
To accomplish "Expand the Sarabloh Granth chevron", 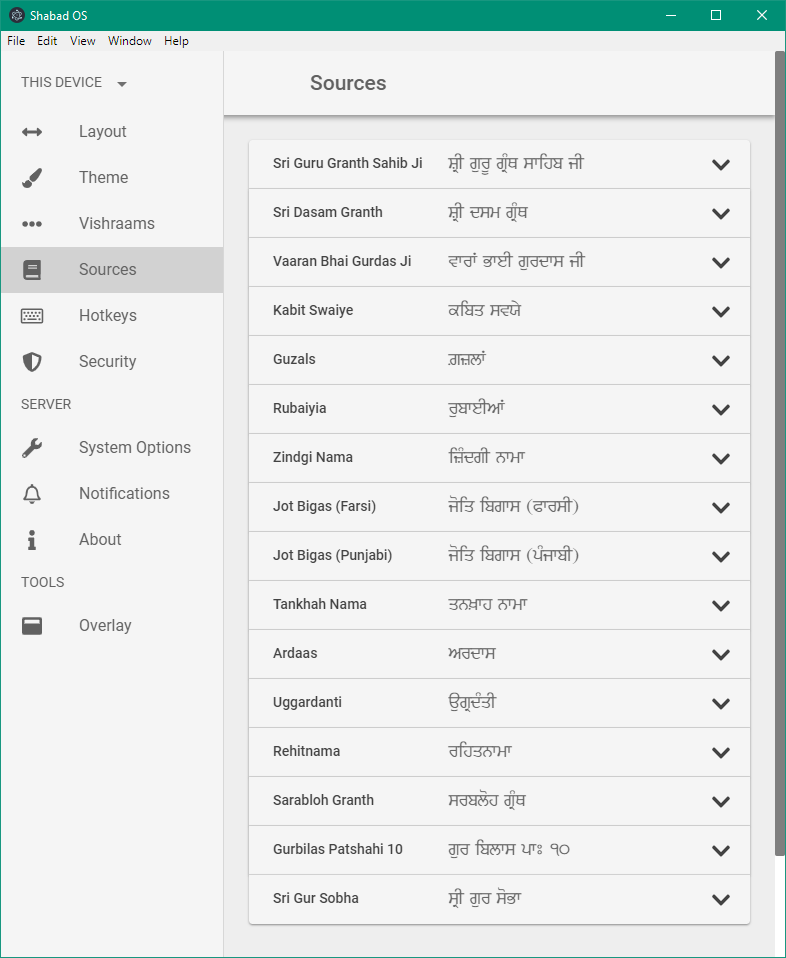I will coord(721,801).
